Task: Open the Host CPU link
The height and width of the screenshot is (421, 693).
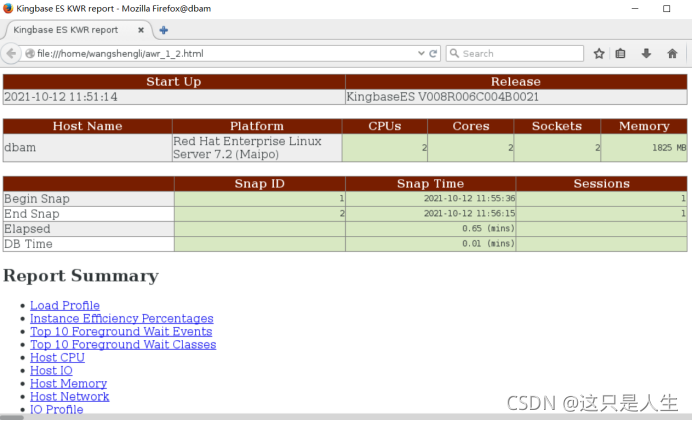Action: (x=57, y=357)
